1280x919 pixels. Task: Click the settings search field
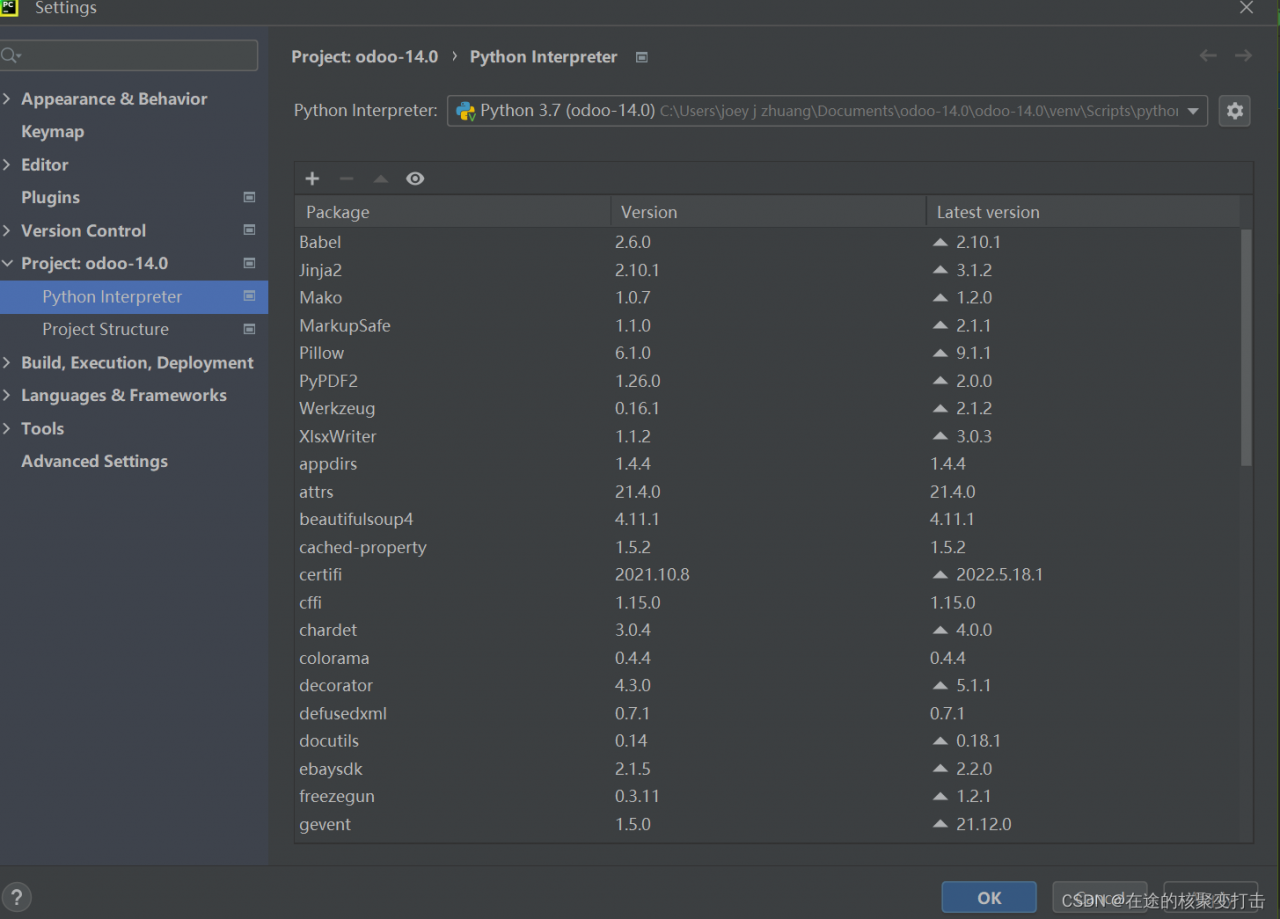(x=129, y=55)
